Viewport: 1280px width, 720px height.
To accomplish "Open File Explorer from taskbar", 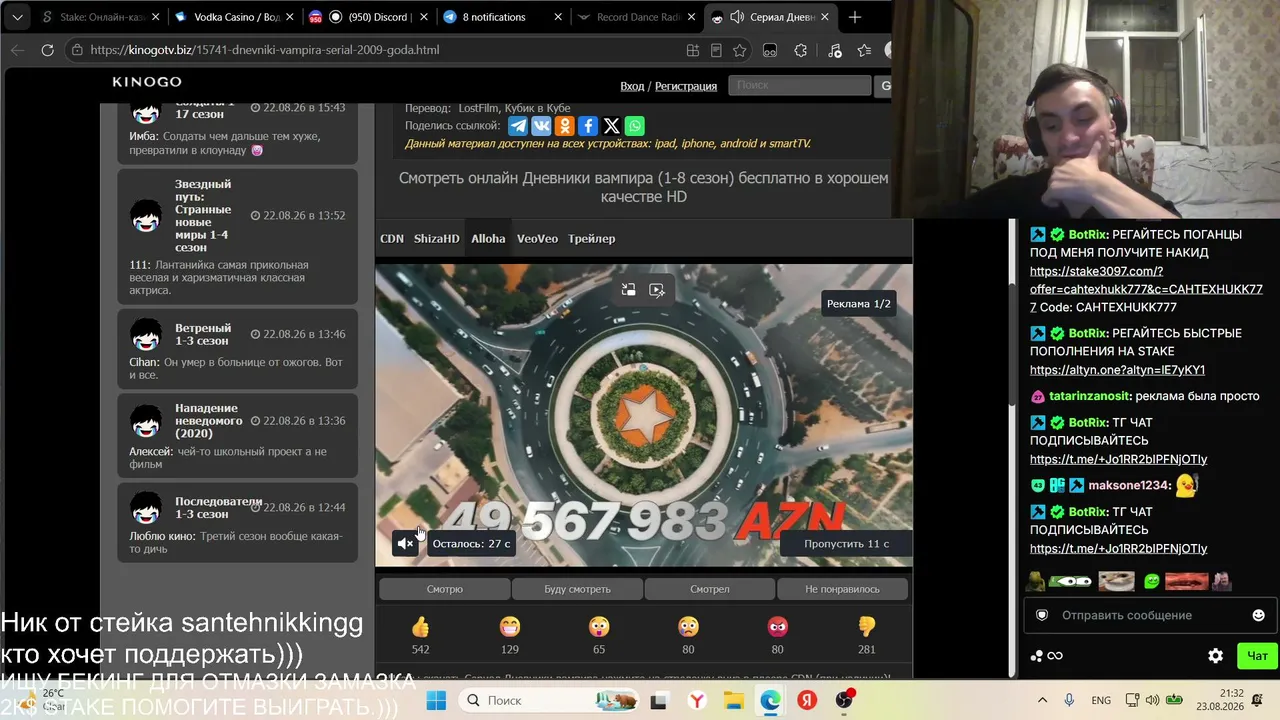I will pos(733,701).
